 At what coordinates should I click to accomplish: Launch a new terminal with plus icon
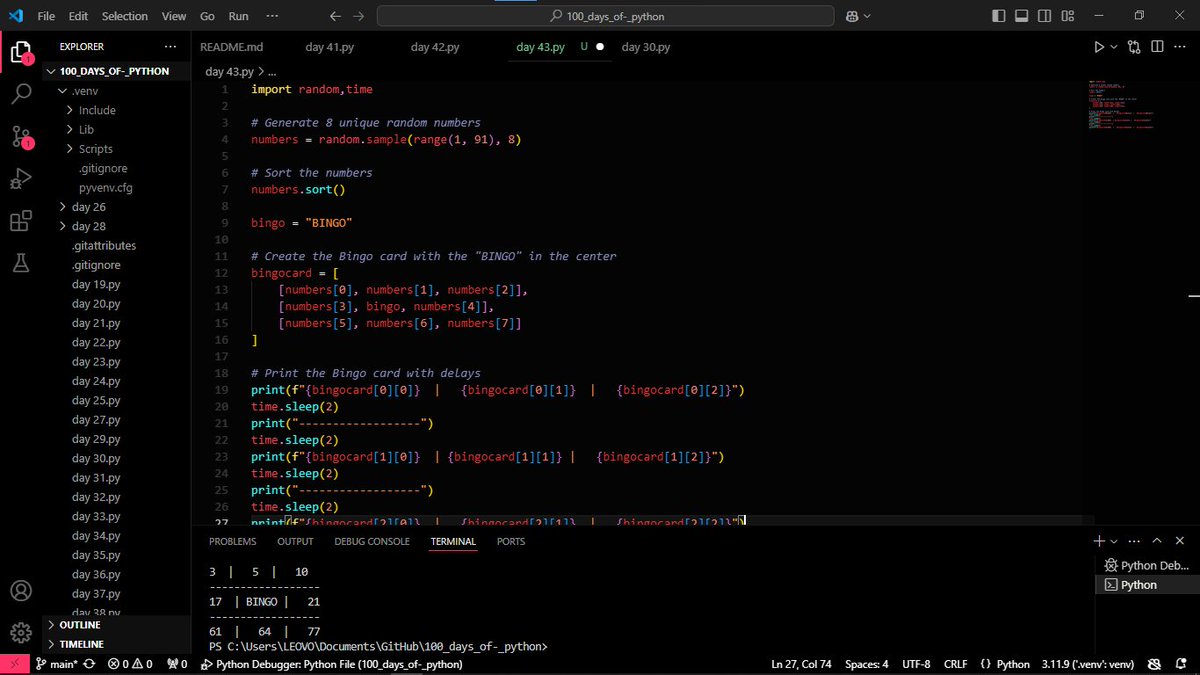[x=1099, y=540]
